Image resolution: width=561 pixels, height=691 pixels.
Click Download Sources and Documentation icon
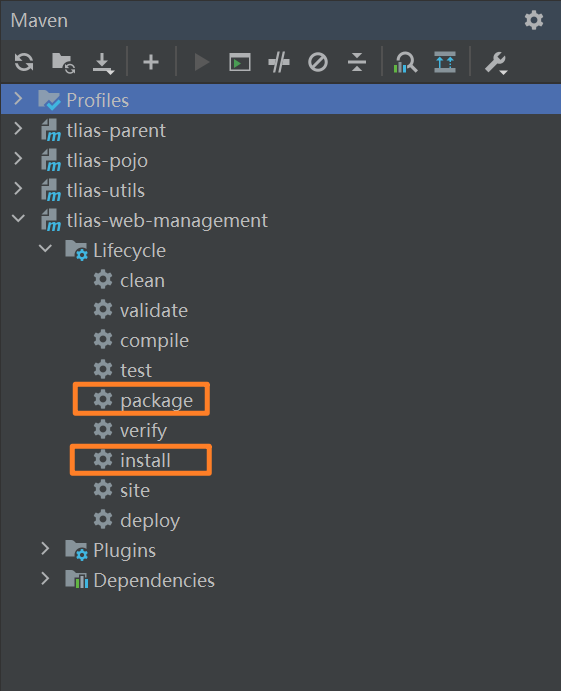pos(103,63)
